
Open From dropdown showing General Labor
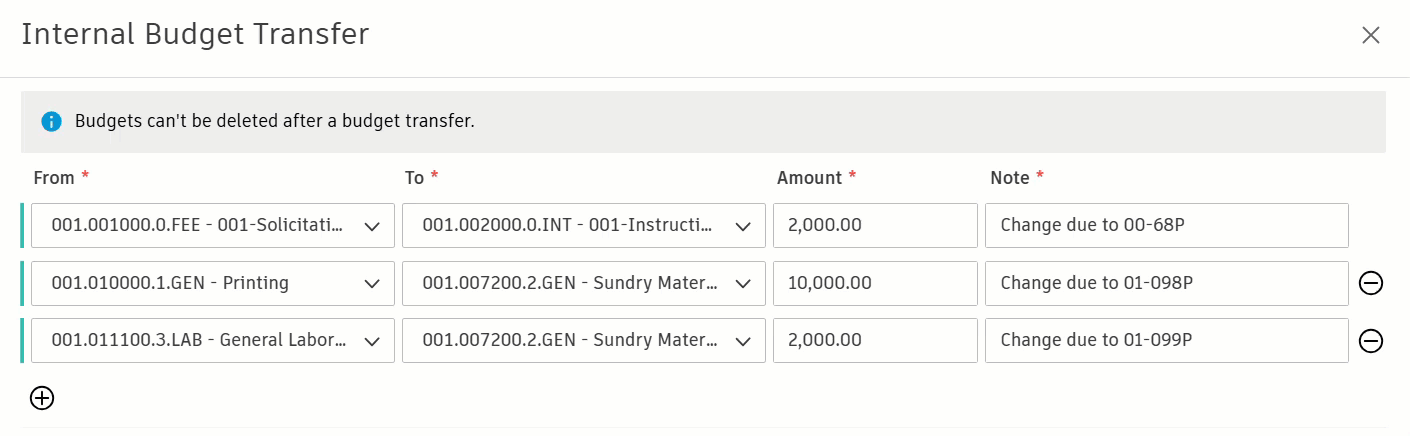coord(212,341)
